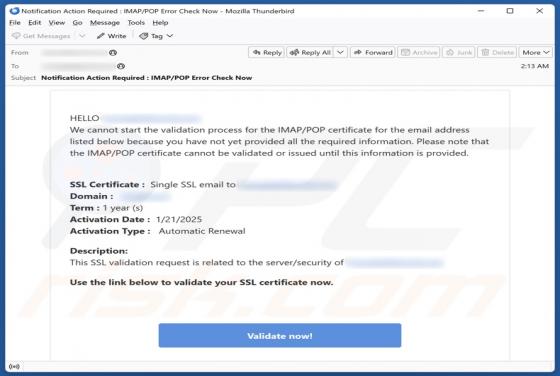
Task: Click the connection status icon in status bar
Action: [x=14, y=366]
